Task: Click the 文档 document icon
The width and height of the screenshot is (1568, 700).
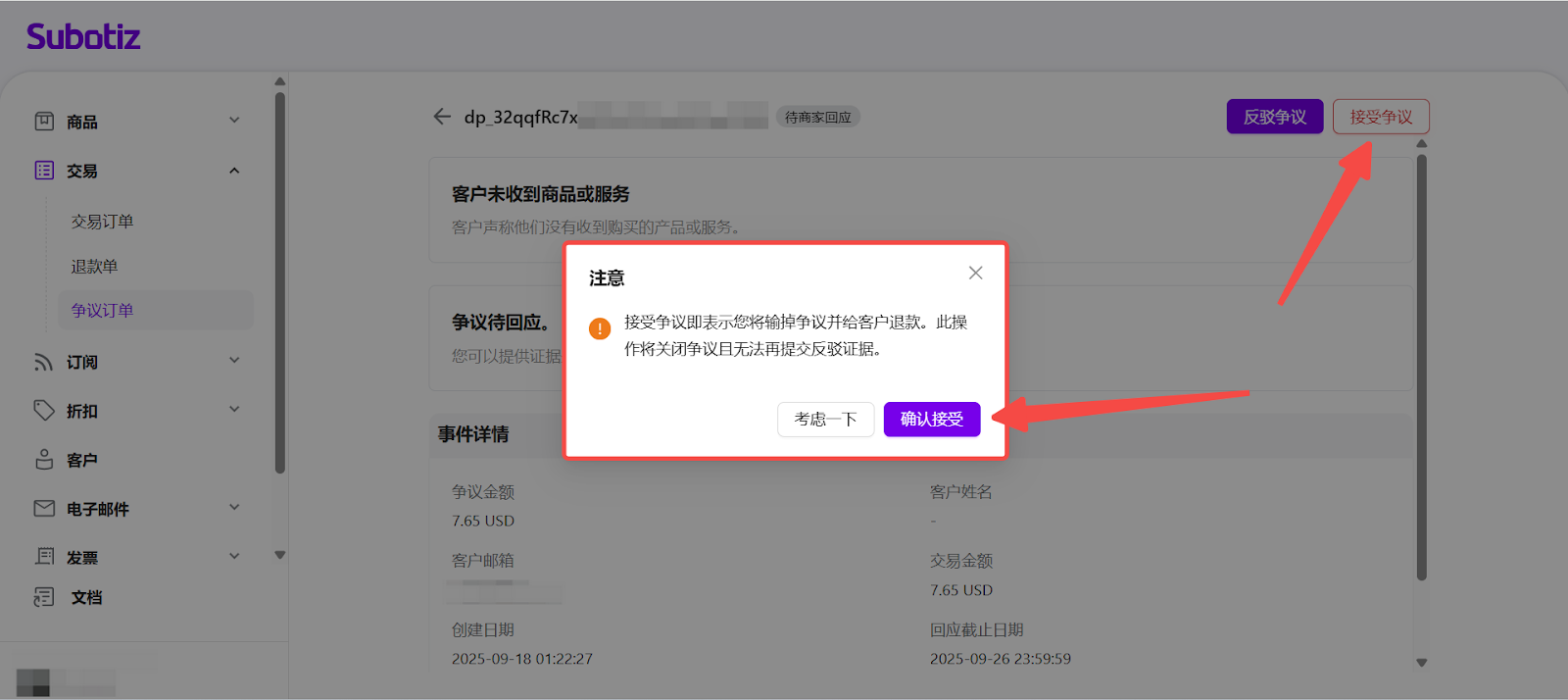Action: tap(44, 597)
